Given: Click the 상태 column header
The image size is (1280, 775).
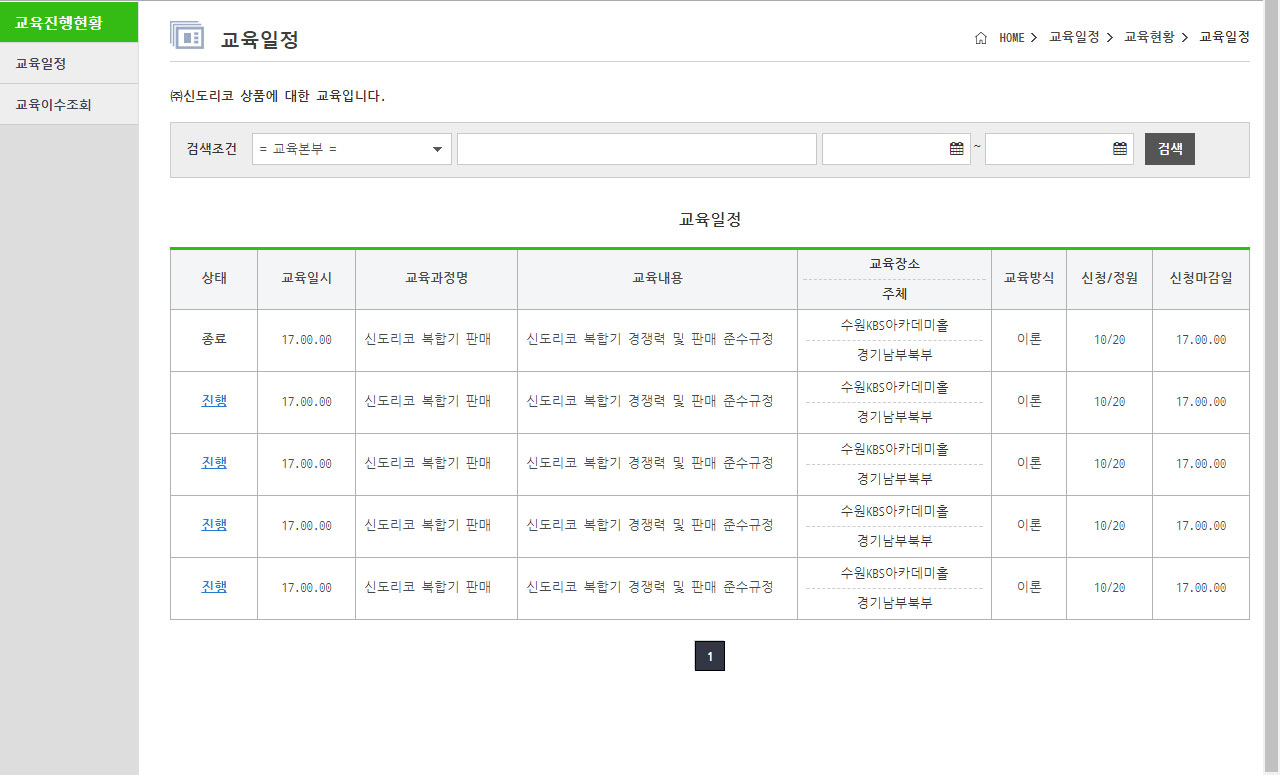Looking at the screenshot, I should click(214, 279).
